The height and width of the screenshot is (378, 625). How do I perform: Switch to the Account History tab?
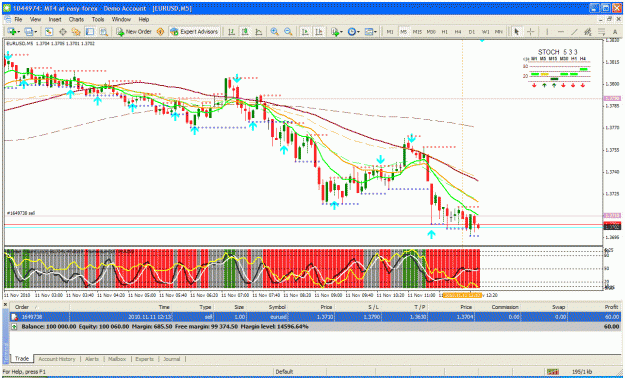pyautogui.click(x=57, y=359)
